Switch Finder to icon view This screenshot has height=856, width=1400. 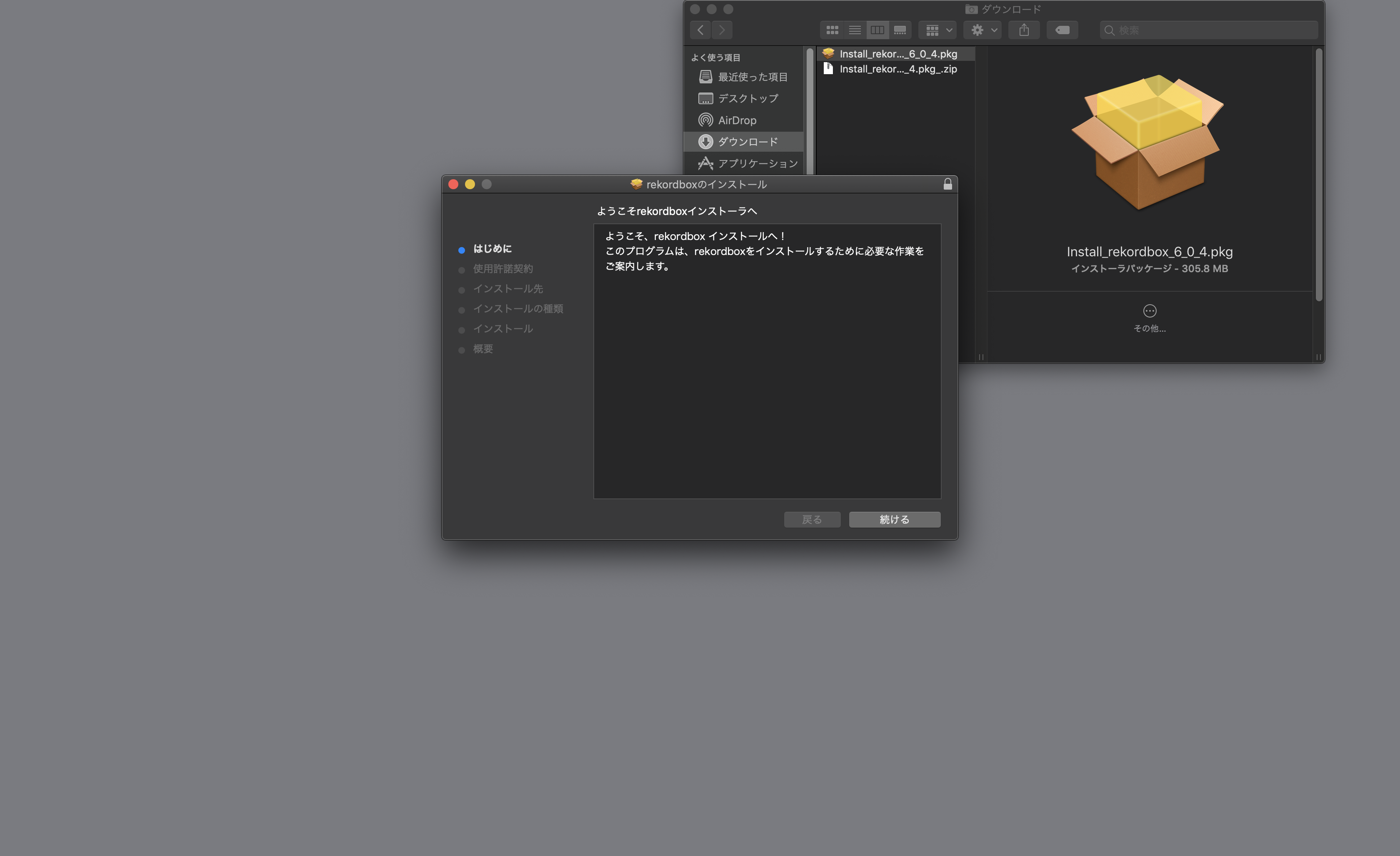832,30
